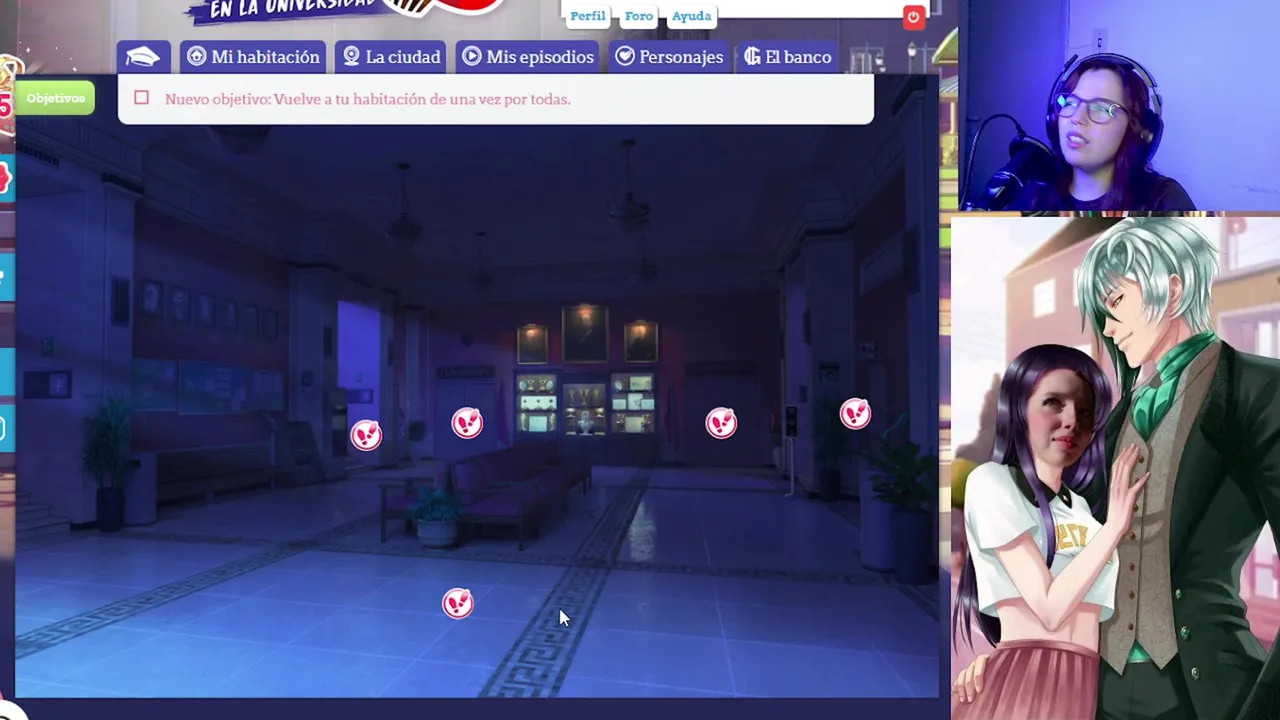Viewport: 1280px width, 720px height.
Task: Click the trophy display case
Action: (x=585, y=403)
